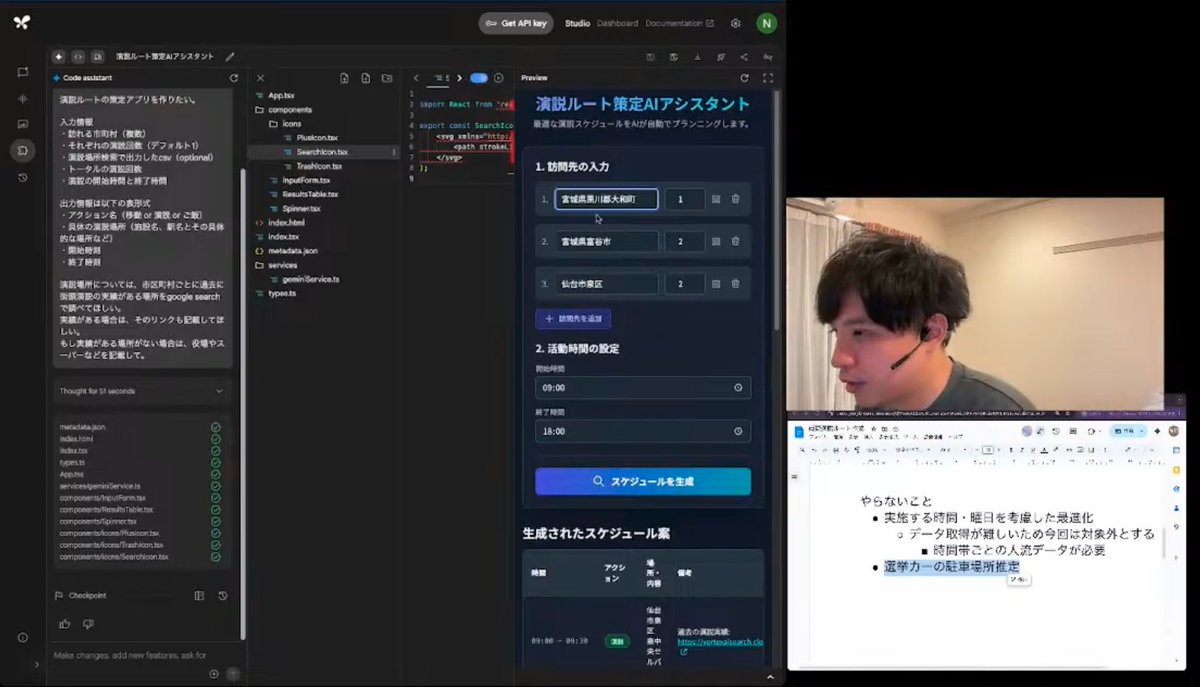Click the thumbs down feedback icon
The height and width of the screenshot is (687, 1200).
[88, 624]
